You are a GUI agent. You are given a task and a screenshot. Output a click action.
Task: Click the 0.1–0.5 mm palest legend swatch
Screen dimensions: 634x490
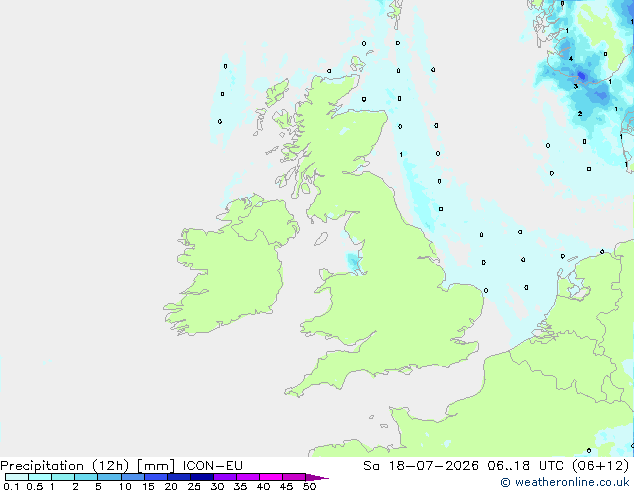[17, 477]
